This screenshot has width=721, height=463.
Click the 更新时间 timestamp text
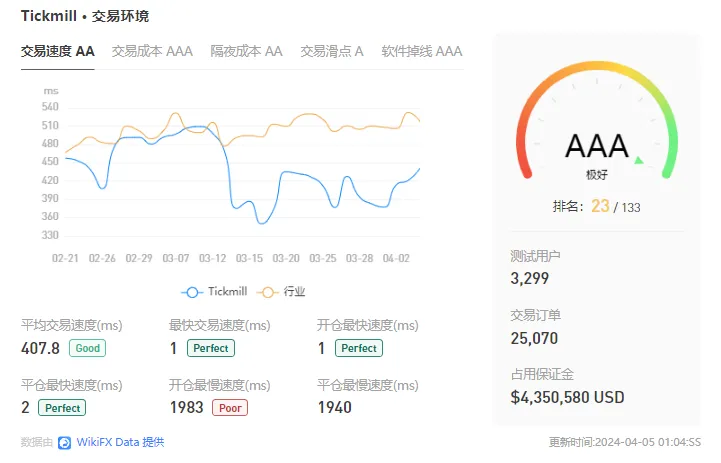click(625, 442)
